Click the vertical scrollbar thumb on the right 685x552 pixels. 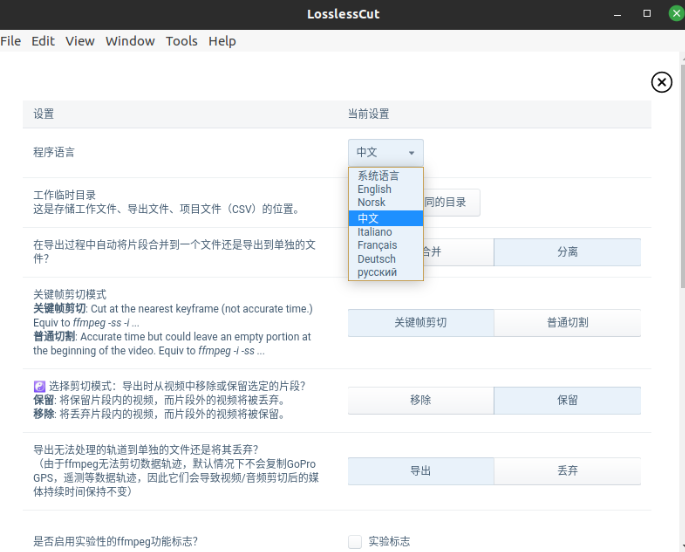click(x=682, y=176)
